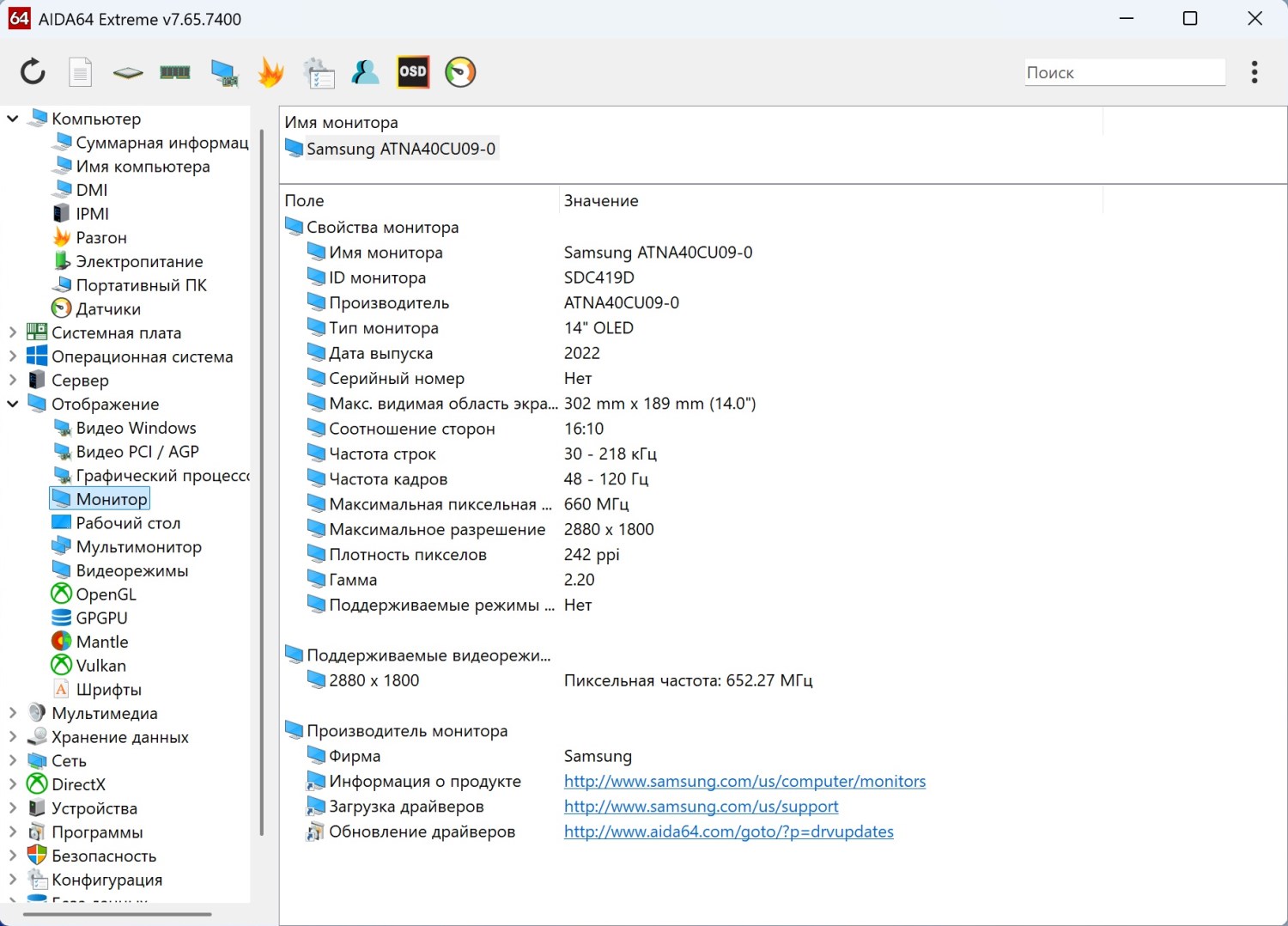
Task: Open the monitor diagnostics toolbar icon
Action: click(x=224, y=72)
